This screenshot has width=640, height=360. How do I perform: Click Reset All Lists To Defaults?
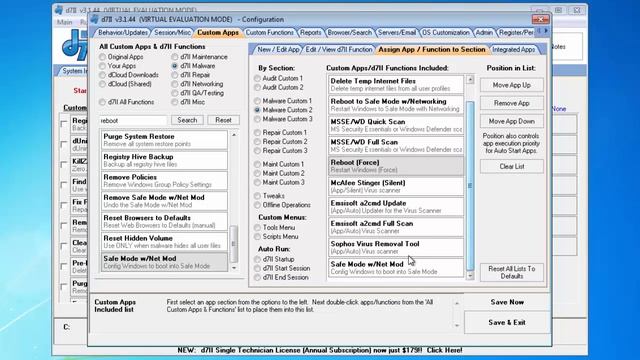(511, 272)
